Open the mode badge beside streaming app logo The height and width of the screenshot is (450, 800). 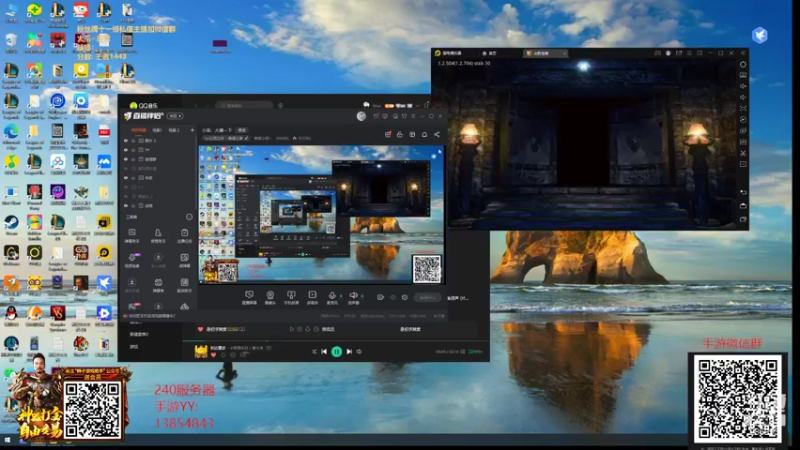click(x=175, y=116)
